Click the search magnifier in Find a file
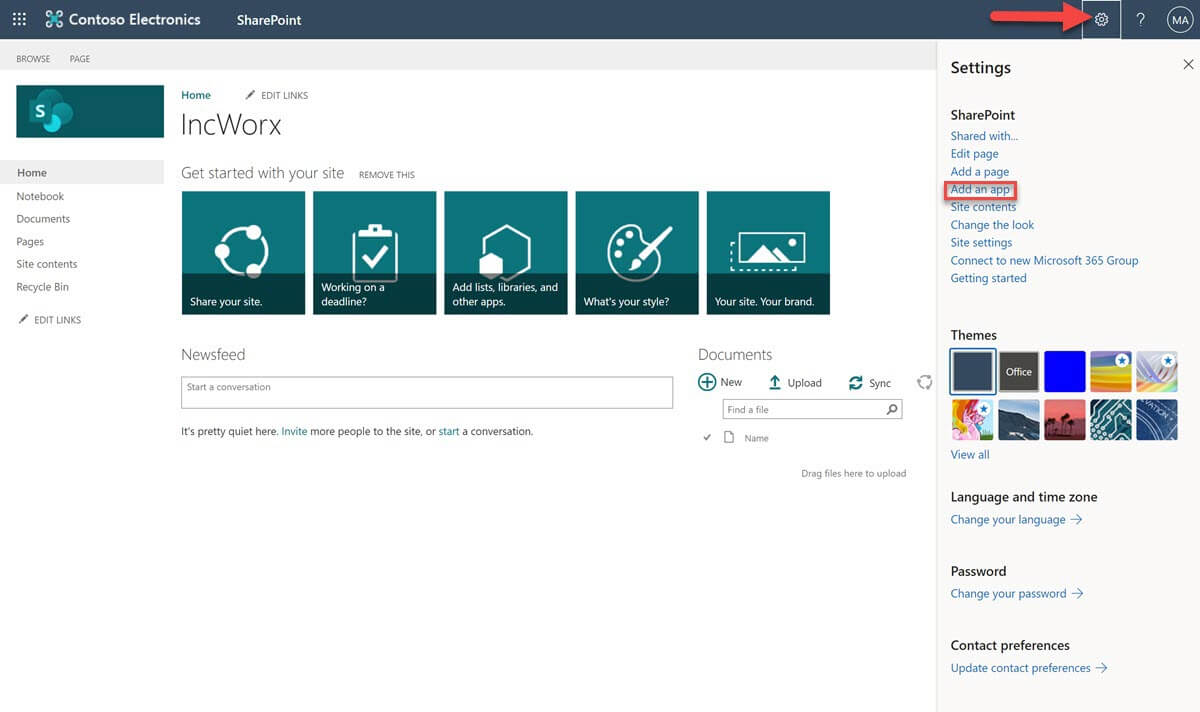 click(892, 409)
